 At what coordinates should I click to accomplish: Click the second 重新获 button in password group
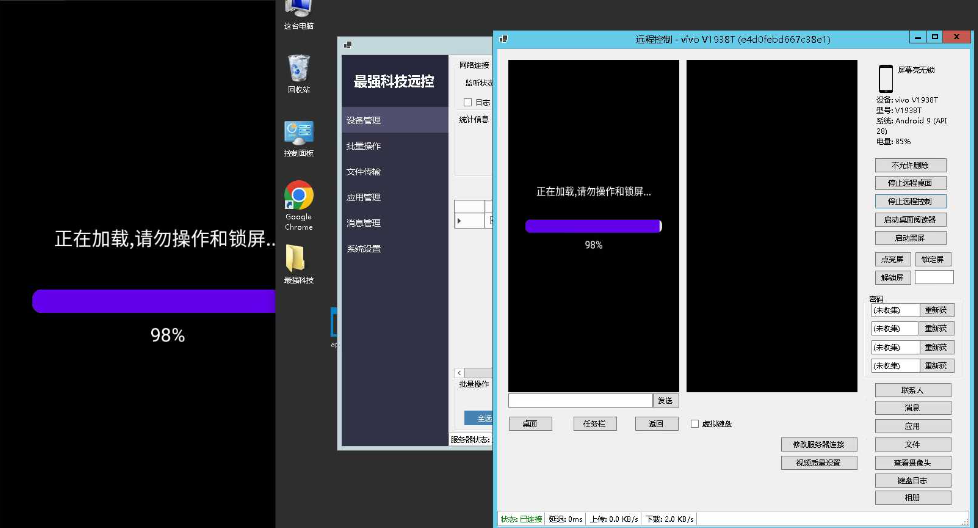tap(936, 329)
